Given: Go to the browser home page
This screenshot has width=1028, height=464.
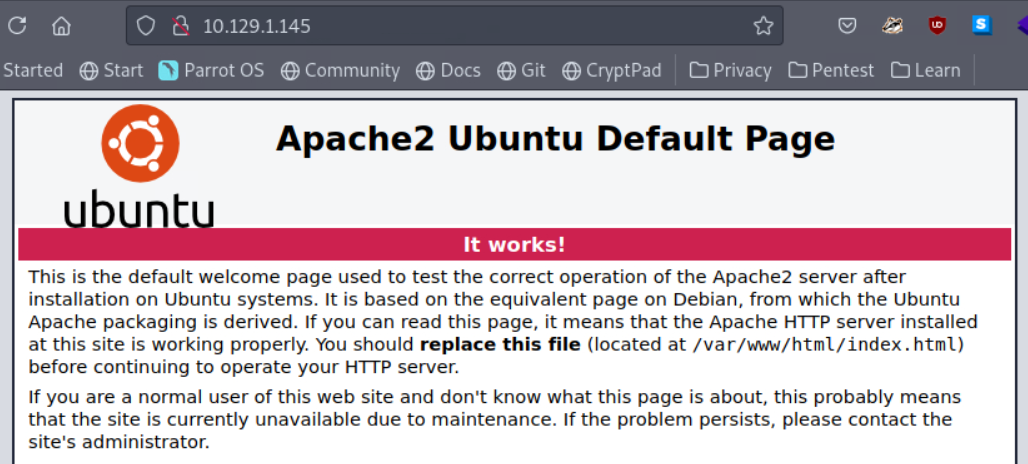Looking at the screenshot, I should point(61,26).
